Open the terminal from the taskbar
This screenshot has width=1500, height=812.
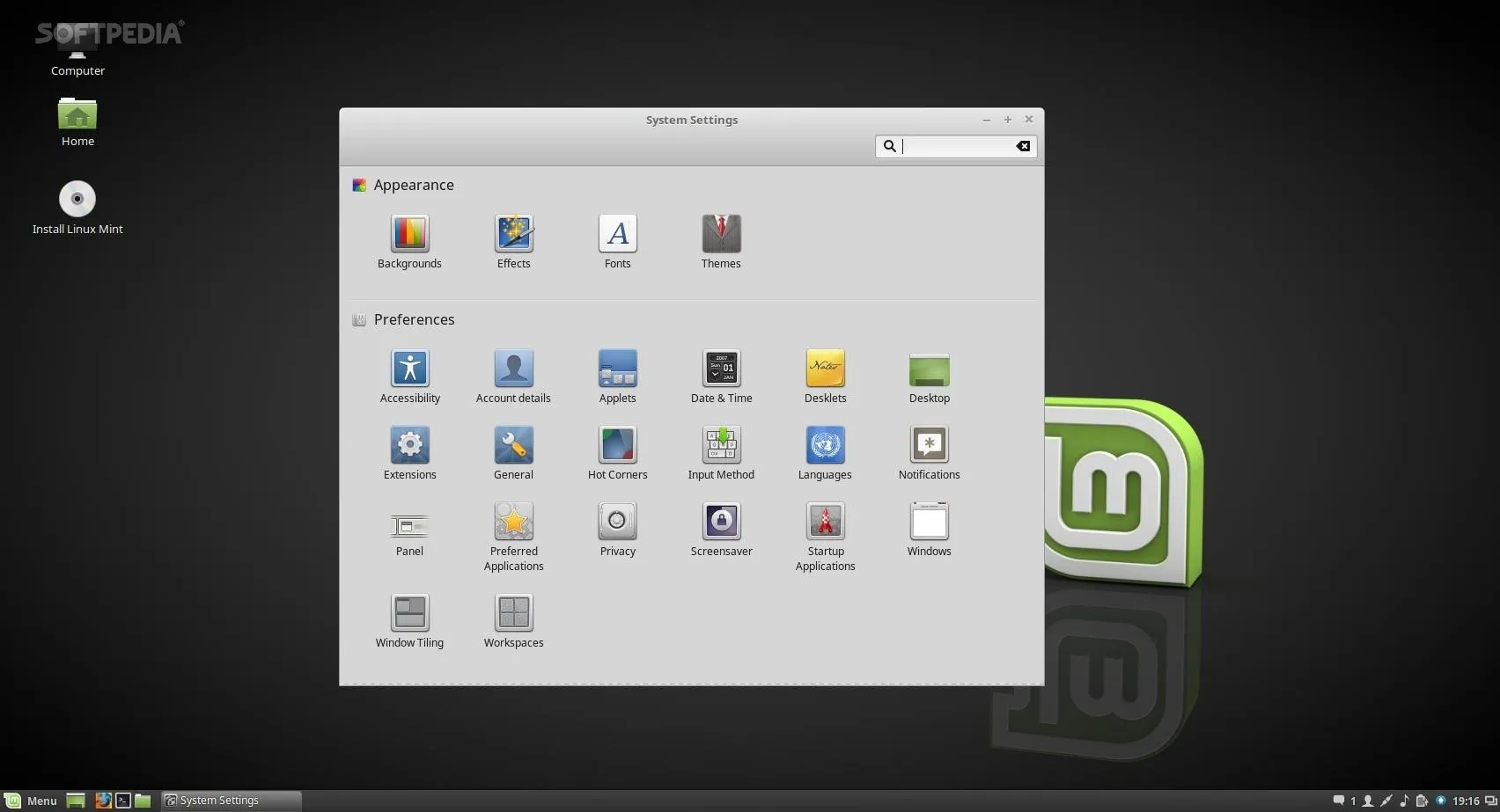click(123, 801)
